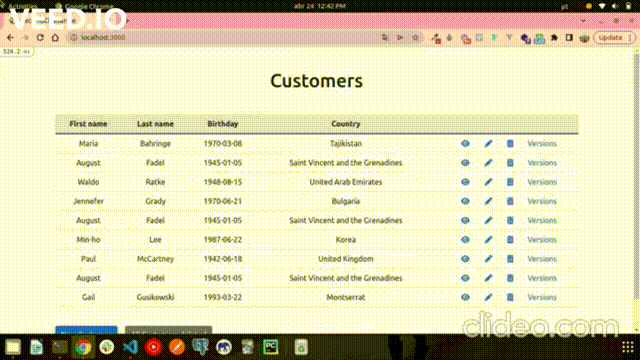The image size is (640, 360).
Task: View details of Maria Bahringe
Action: click(465, 144)
